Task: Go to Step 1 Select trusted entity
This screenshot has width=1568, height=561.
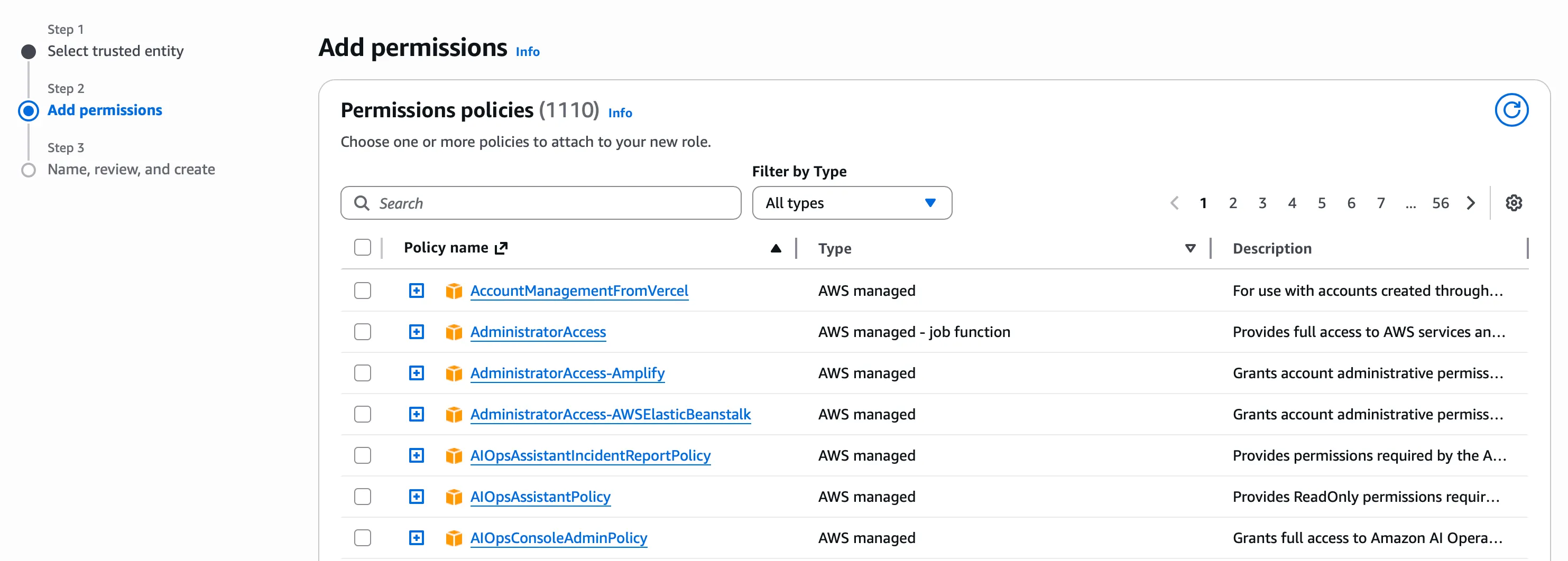Action: click(115, 51)
